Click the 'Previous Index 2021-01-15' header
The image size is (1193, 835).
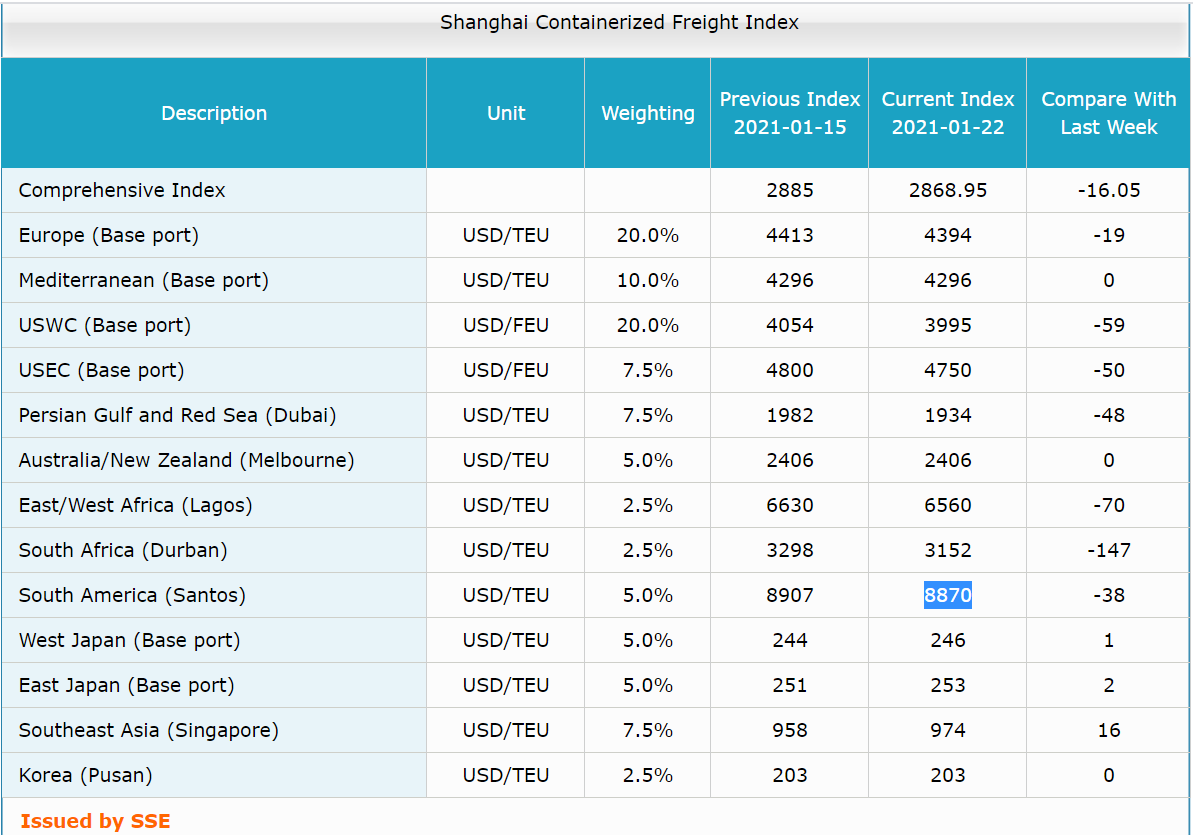coord(789,113)
